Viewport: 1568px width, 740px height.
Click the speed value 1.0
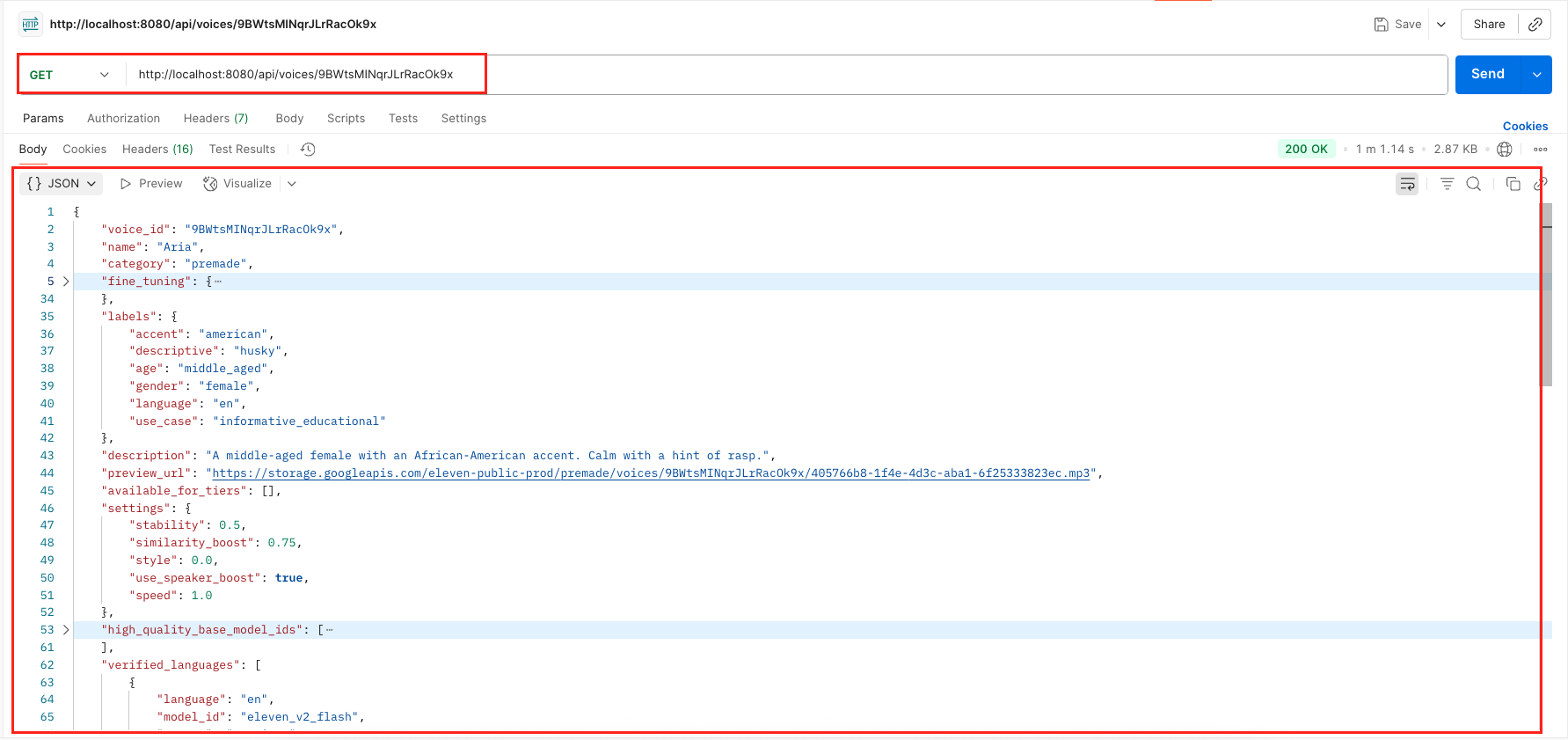(x=201, y=596)
